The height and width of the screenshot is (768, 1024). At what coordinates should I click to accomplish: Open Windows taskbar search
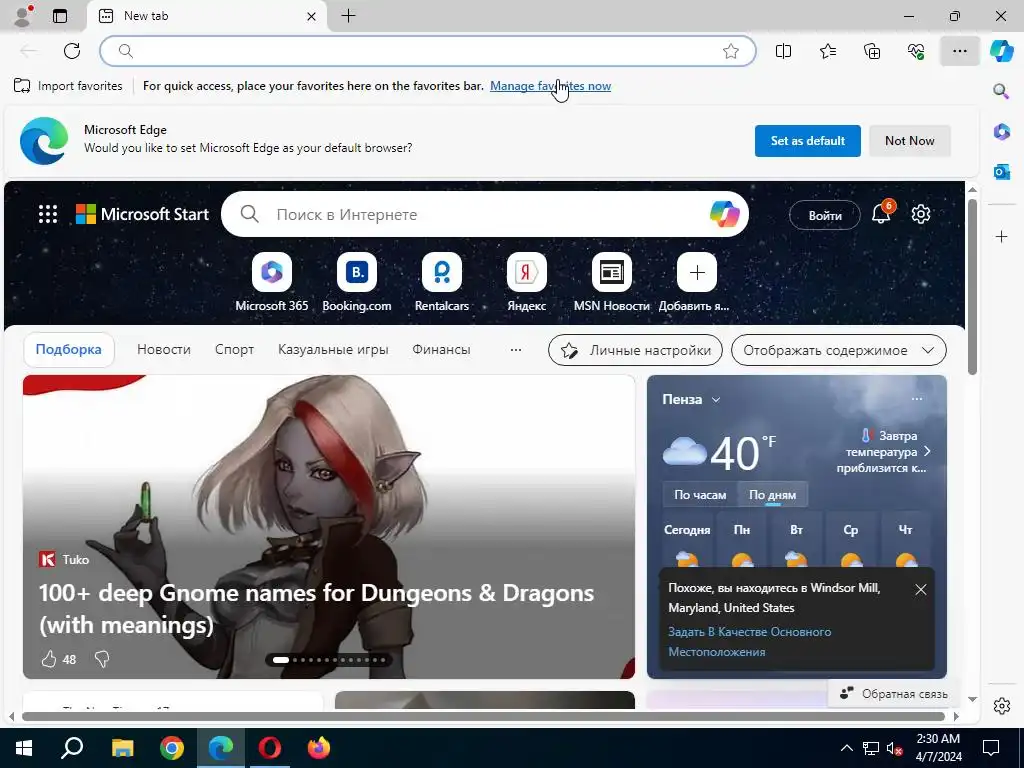(x=72, y=748)
